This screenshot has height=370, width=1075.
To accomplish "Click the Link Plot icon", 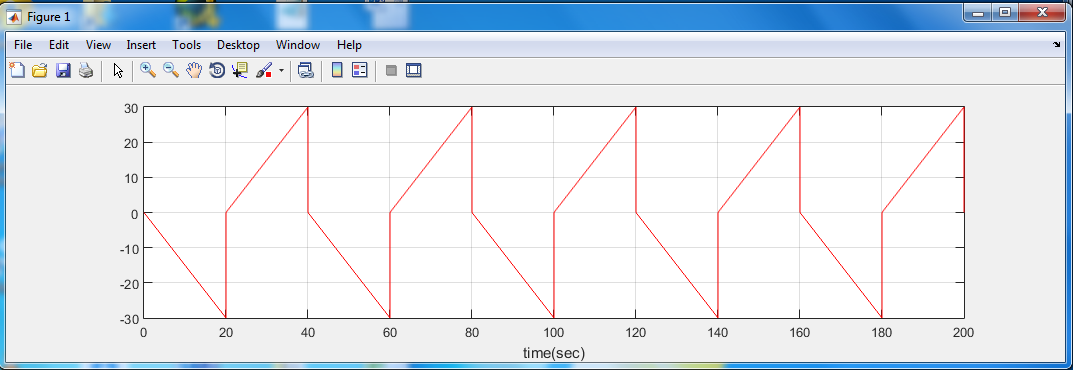I will 306,70.
